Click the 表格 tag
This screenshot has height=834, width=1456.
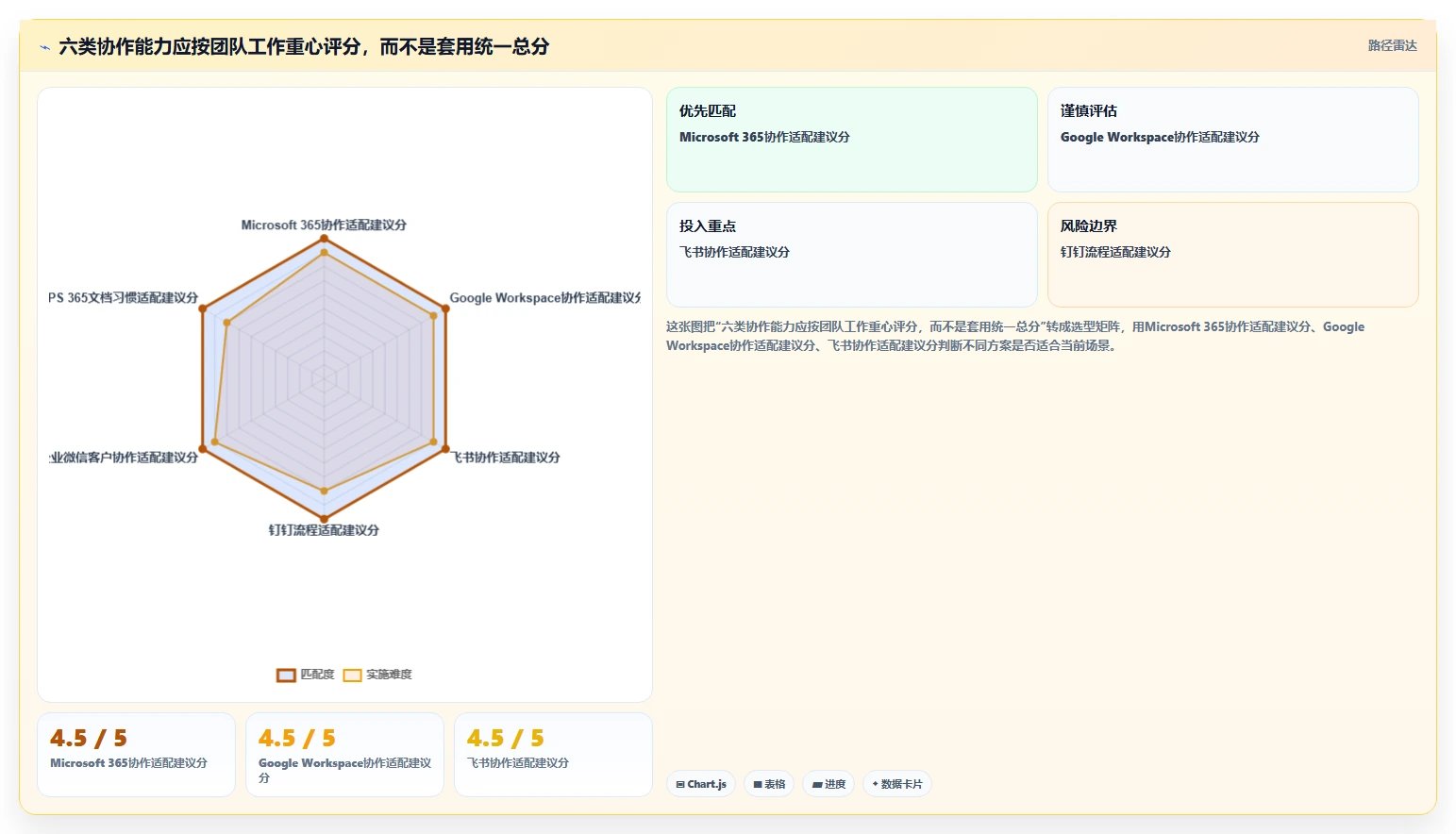[x=769, y=784]
